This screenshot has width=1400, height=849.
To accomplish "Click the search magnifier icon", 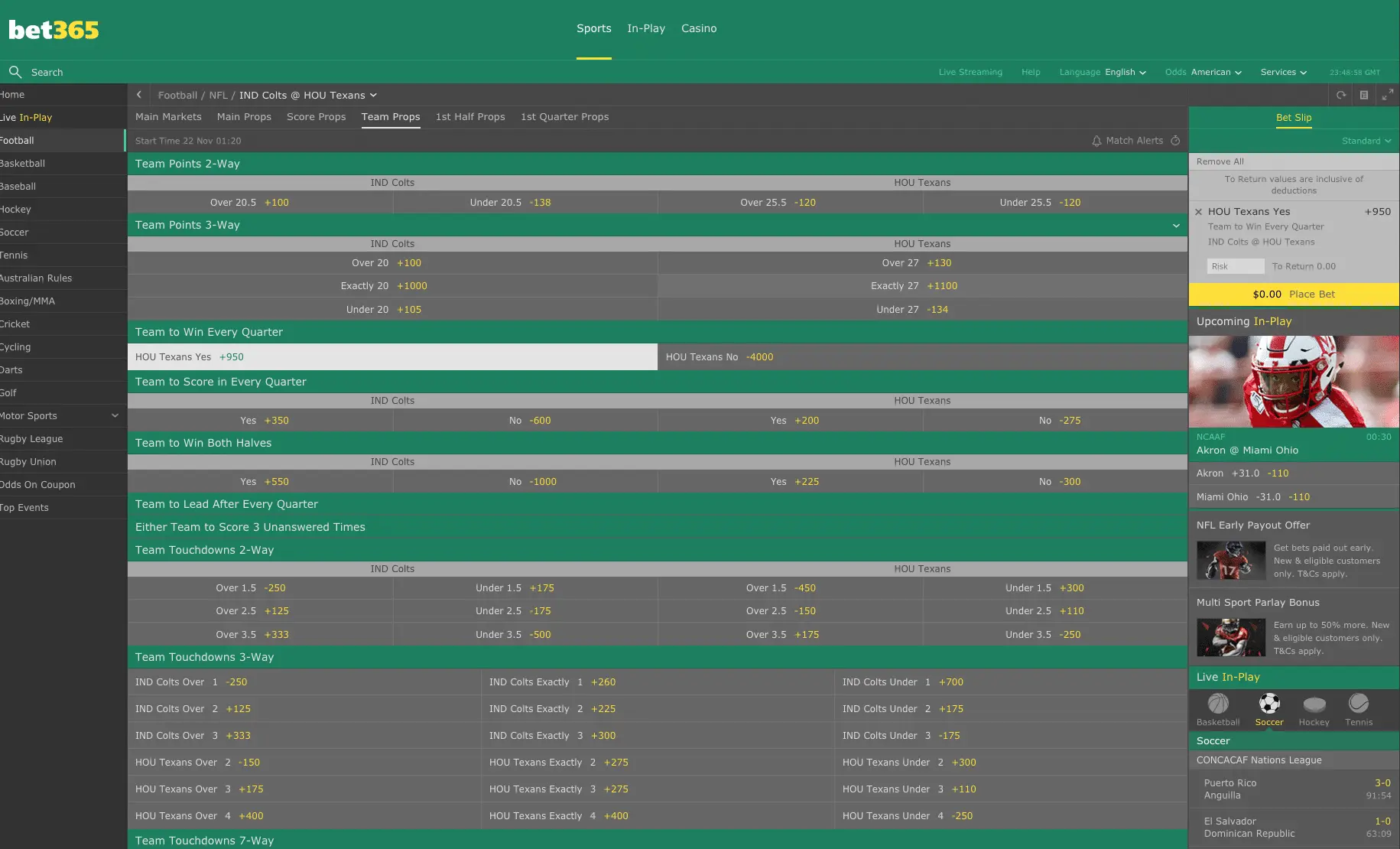I will tap(15, 72).
